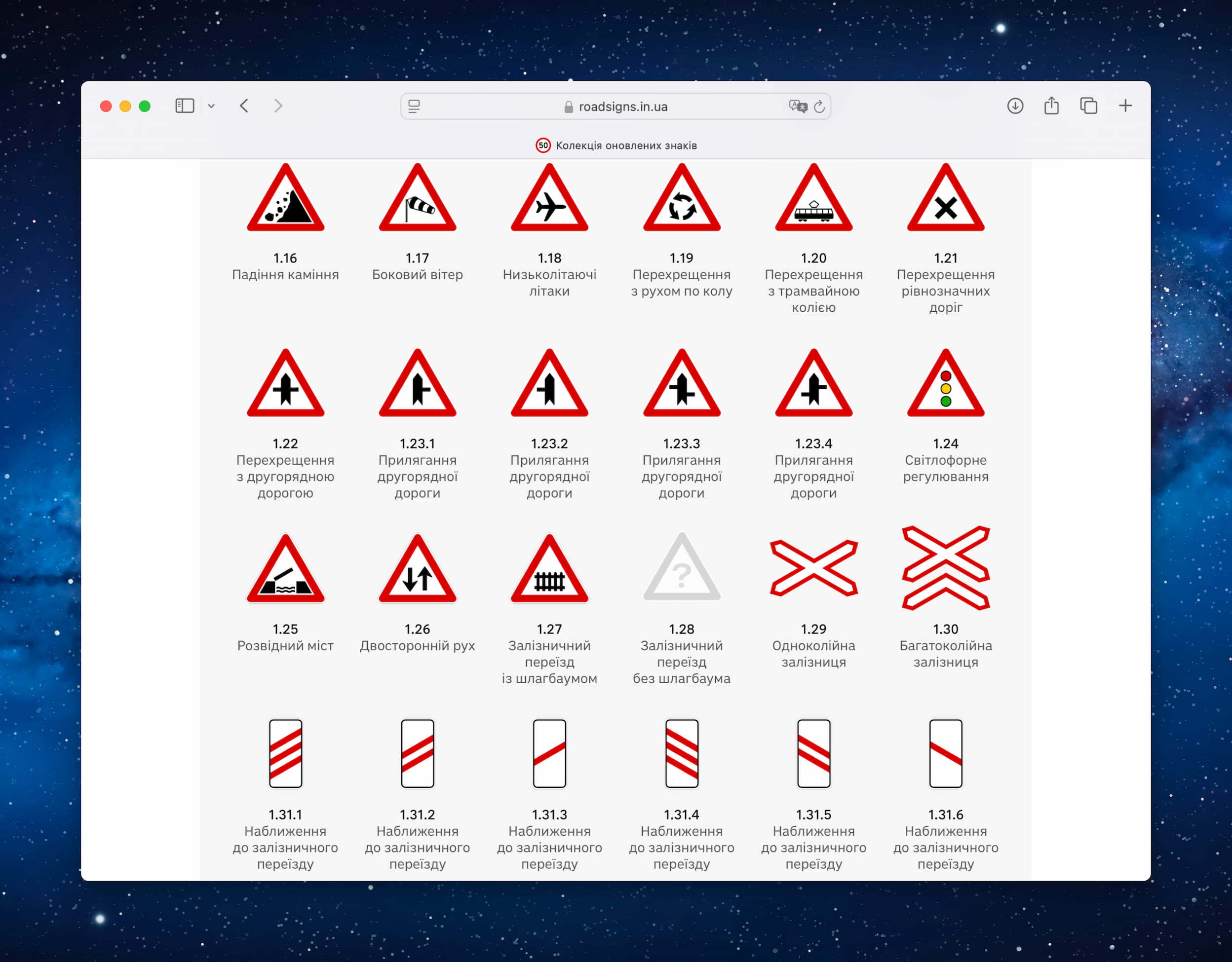Screen dimensions: 1232x962
Task: Open the Низьколітаючі літаки caption link
Action: 549,283
